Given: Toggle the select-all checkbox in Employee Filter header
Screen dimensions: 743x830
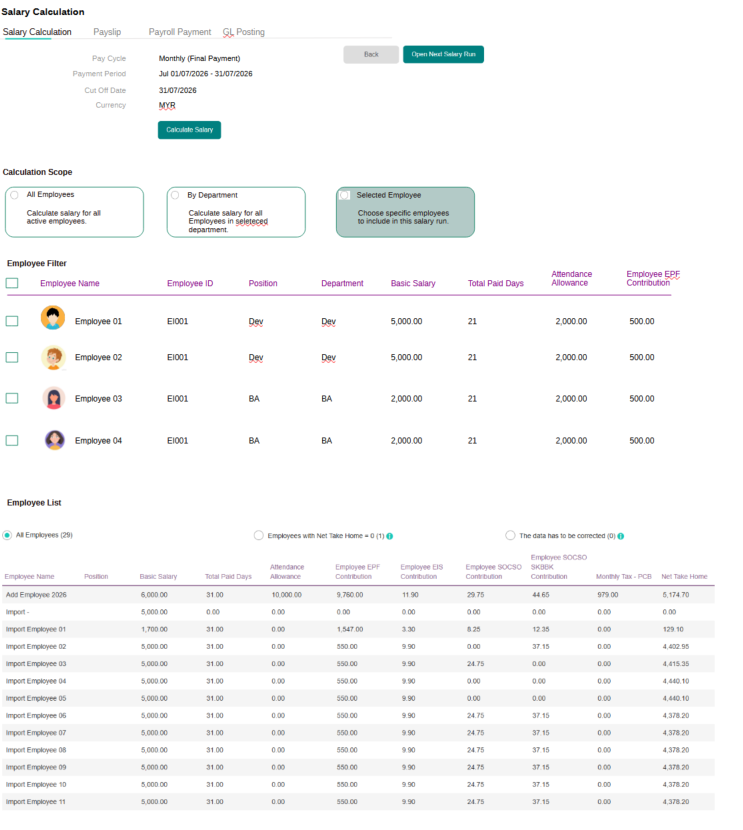Looking at the screenshot, I should [x=12, y=283].
